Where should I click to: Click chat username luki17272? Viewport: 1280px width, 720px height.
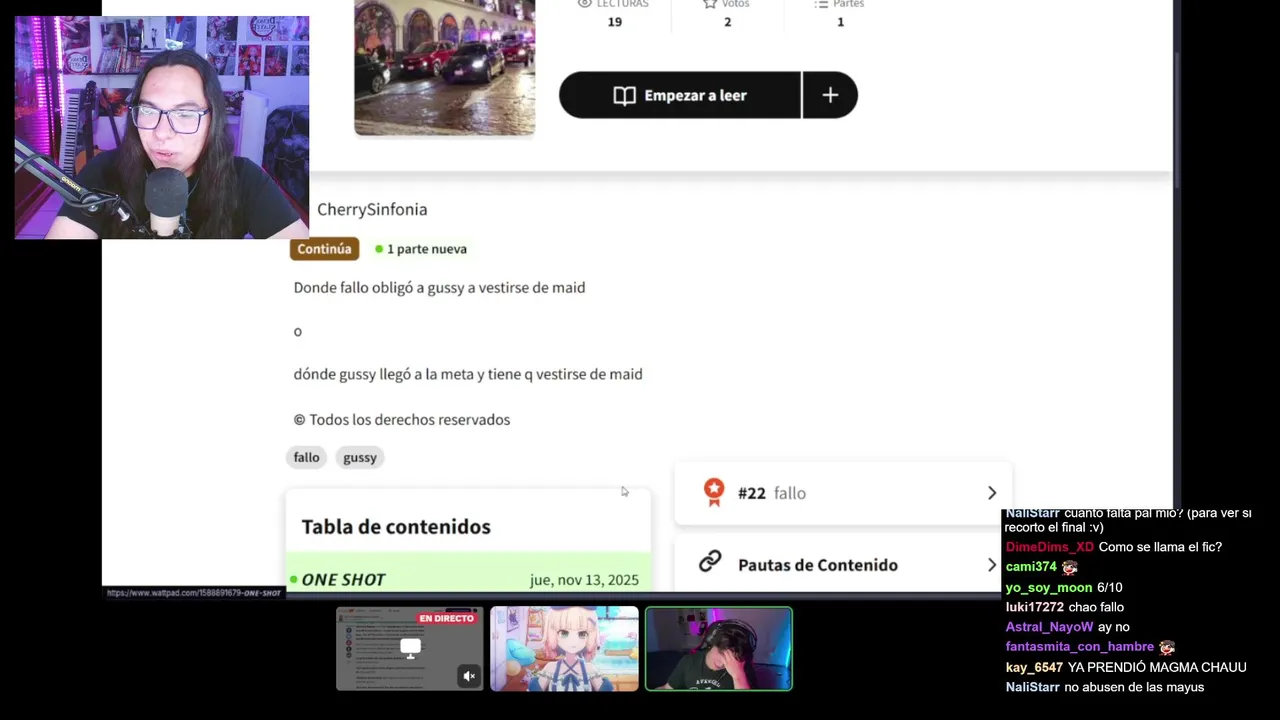click(1035, 607)
